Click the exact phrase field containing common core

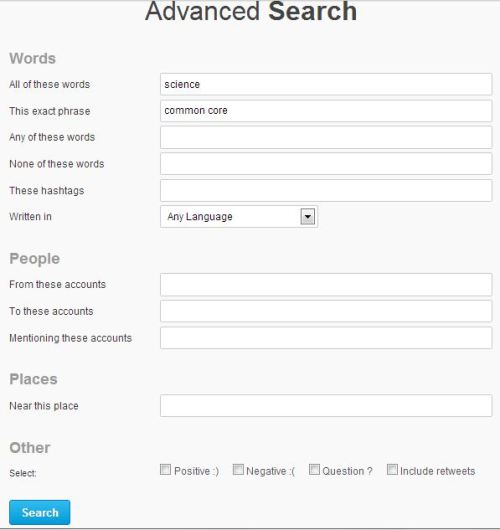[326, 111]
